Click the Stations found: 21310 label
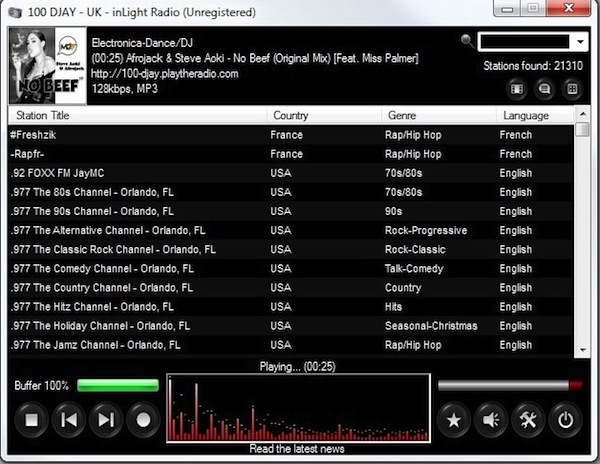 pyautogui.click(x=533, y=66)
